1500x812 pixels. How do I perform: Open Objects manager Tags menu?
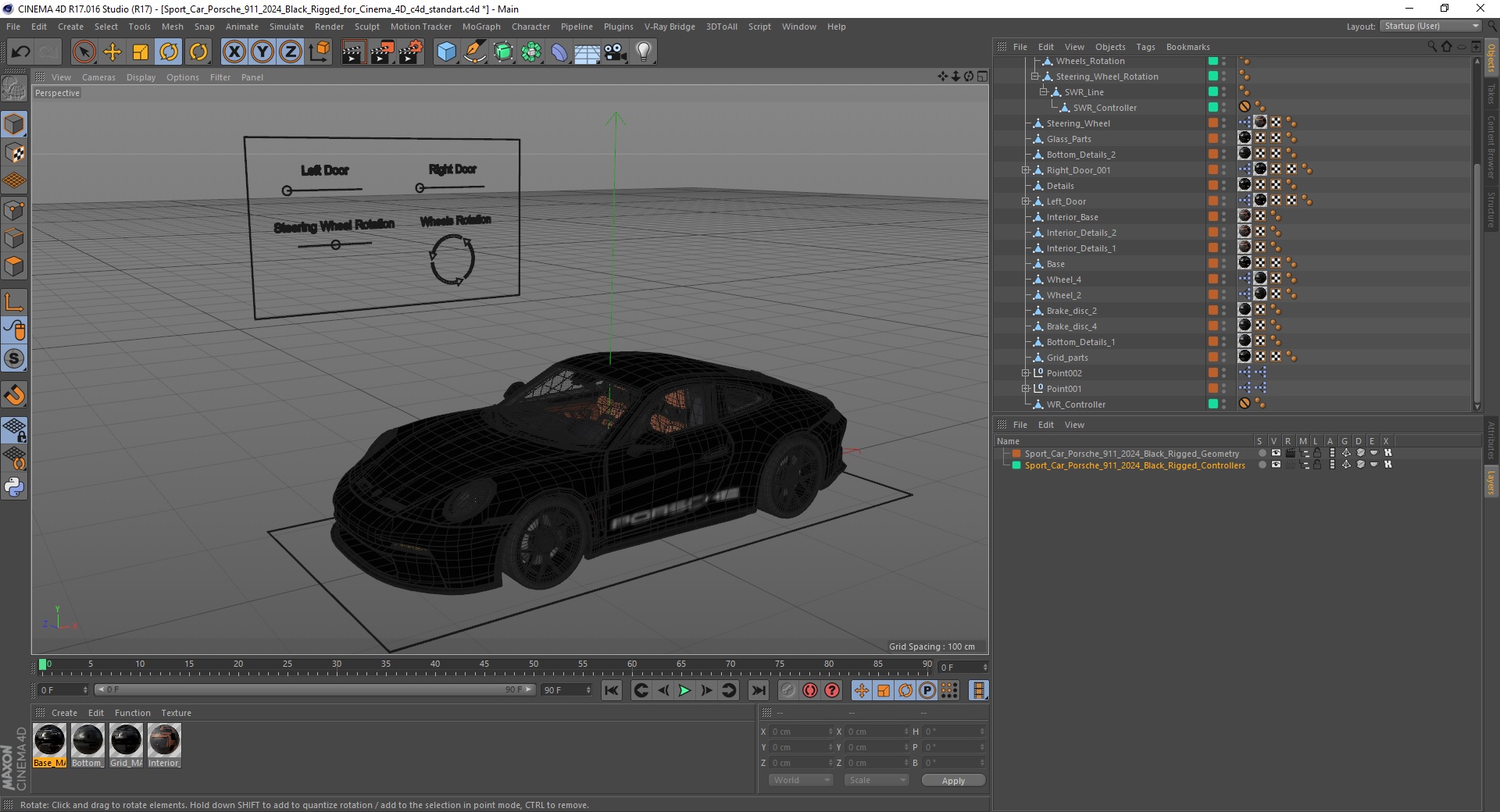[x=1145, y=47]
